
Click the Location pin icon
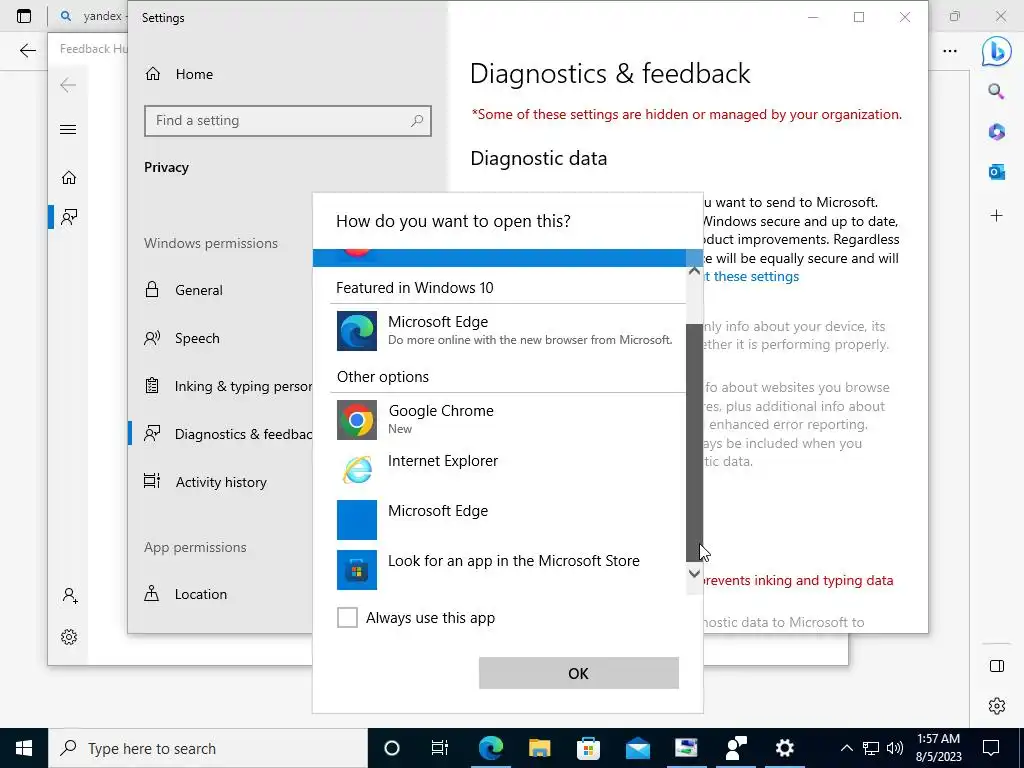[x=152, y=593]
